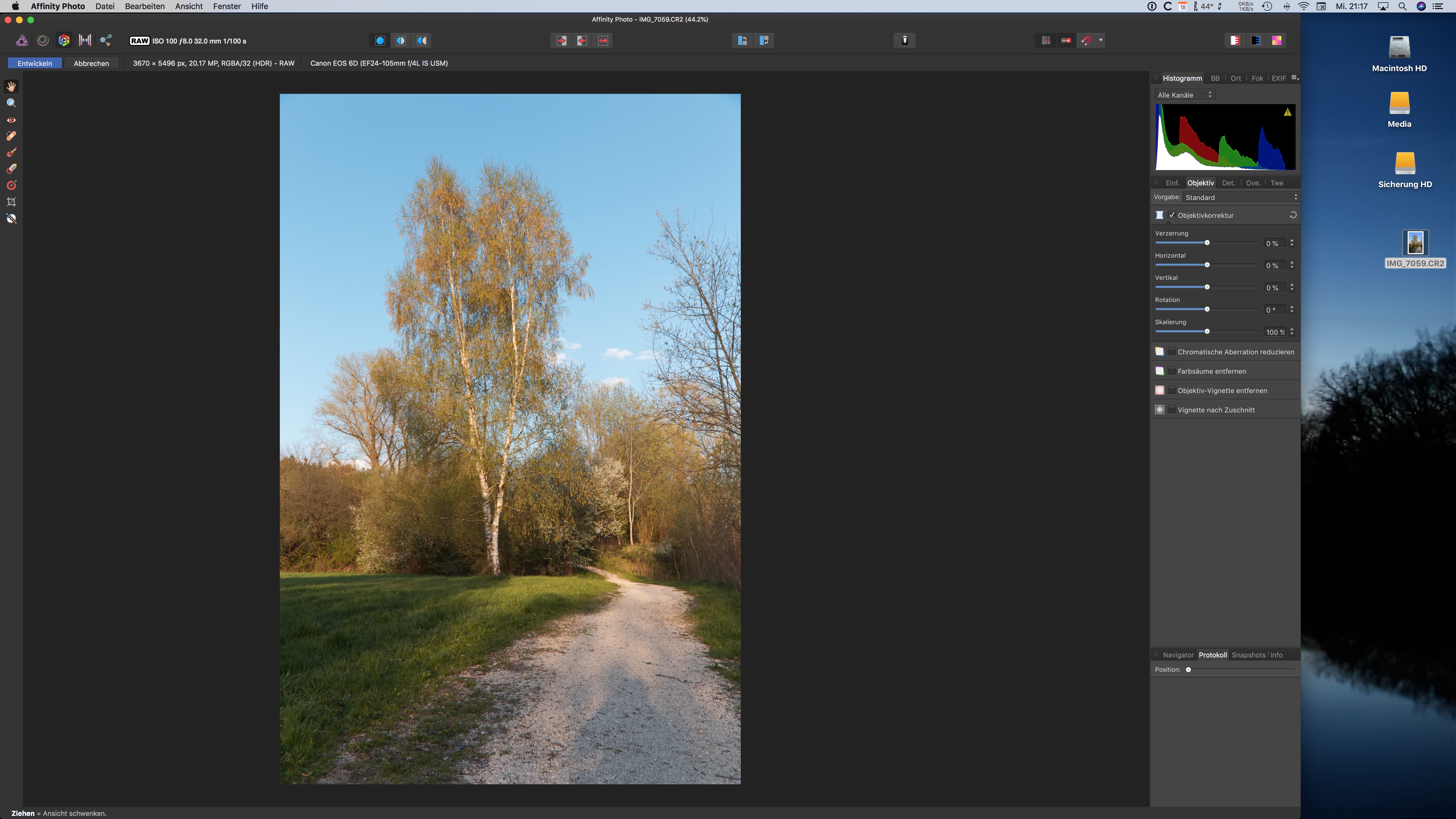Select the View (hand) tool
1456x819 pixels.
[x=11, y=86]
